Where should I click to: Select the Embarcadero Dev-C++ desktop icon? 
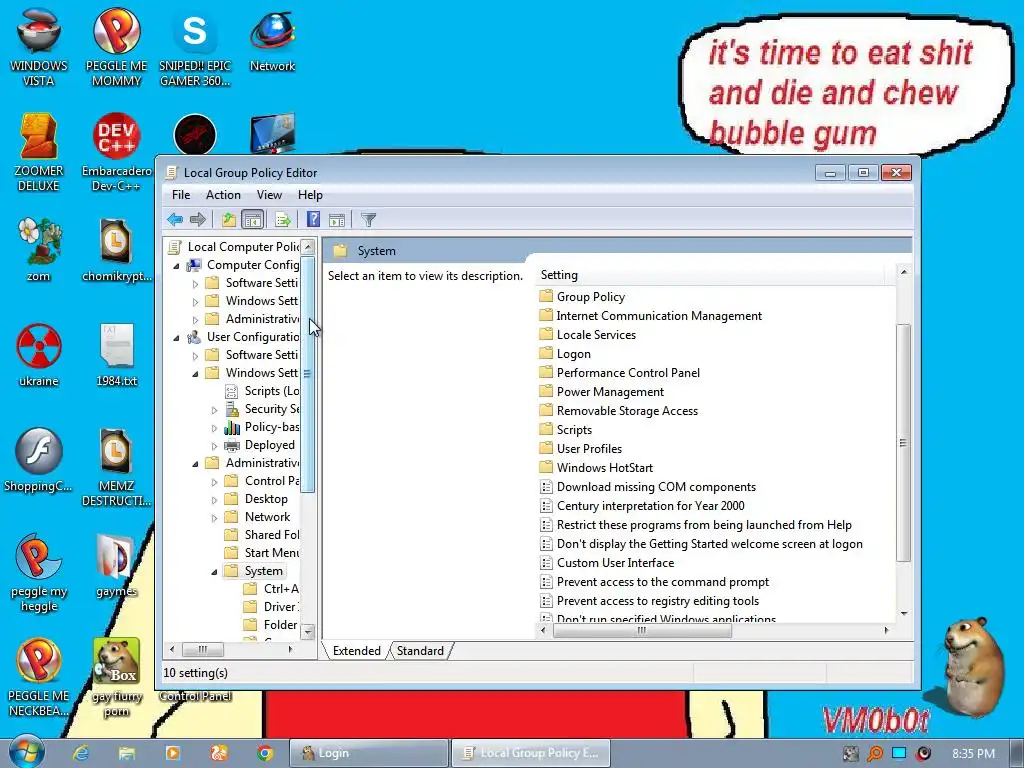[116, 152]
